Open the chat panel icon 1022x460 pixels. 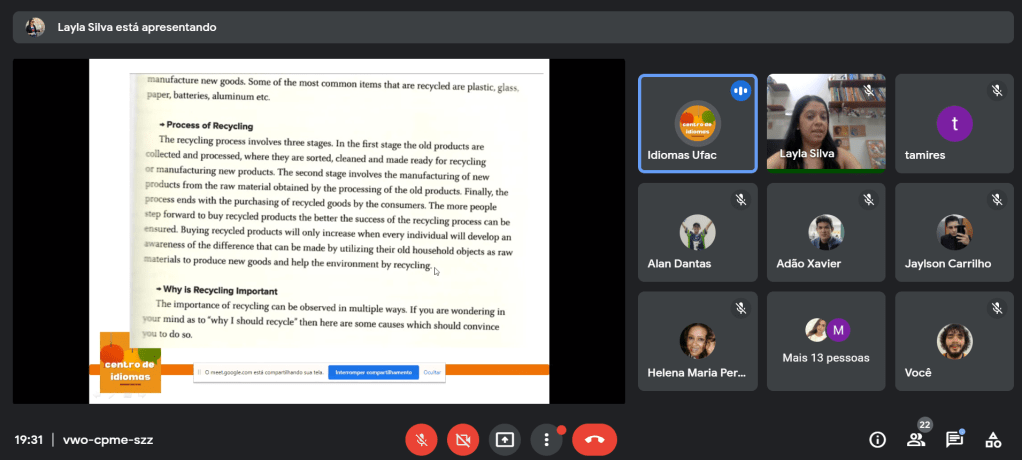coord(954,439)
